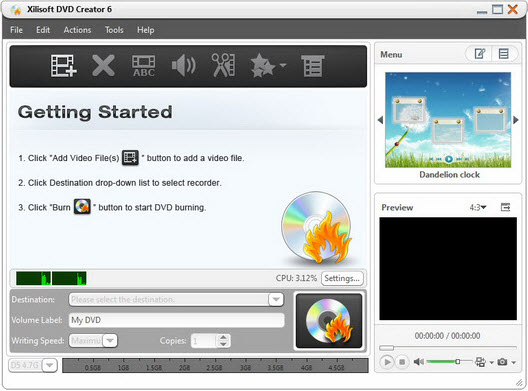
Task: Stop the preview playback
Action: (x=402, y=362)
